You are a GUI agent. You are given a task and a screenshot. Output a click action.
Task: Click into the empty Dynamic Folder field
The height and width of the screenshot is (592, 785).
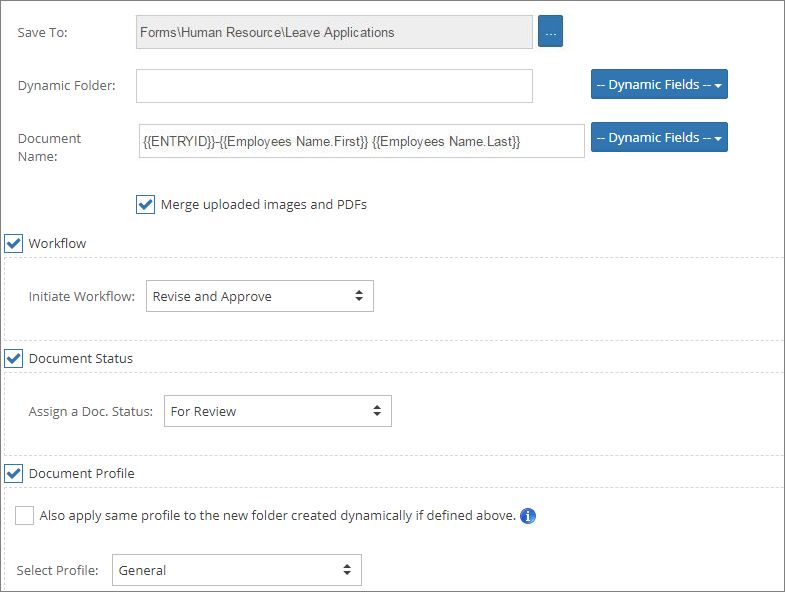pyautogui.click(x=334, y=86)
